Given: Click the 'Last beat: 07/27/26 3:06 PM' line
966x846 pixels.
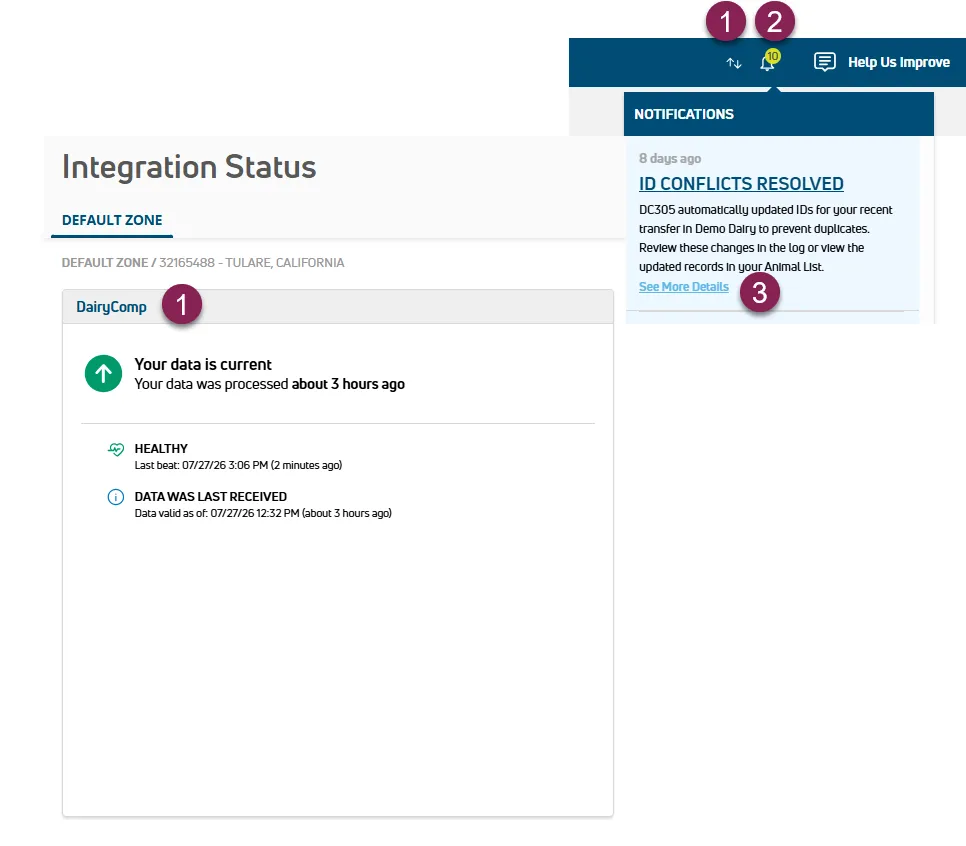Looking at the screenshot, I should pos(238,465).
